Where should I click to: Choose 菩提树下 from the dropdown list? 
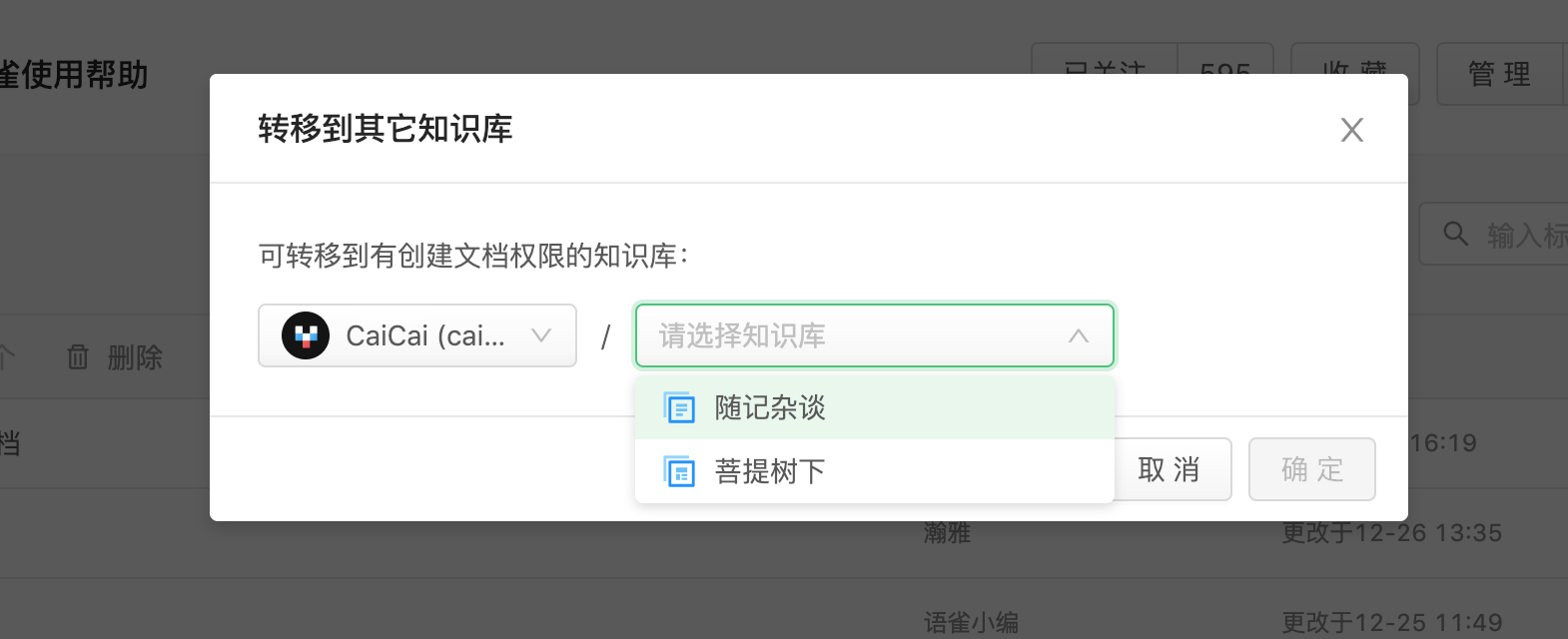(770, 471)
